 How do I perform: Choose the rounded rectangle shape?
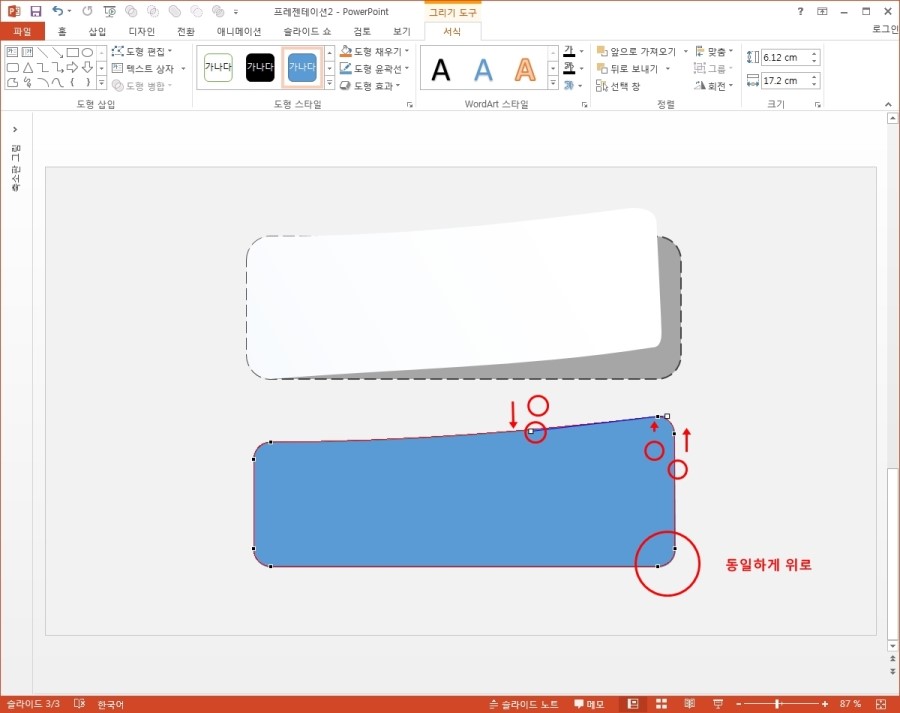tap(13, 68)
